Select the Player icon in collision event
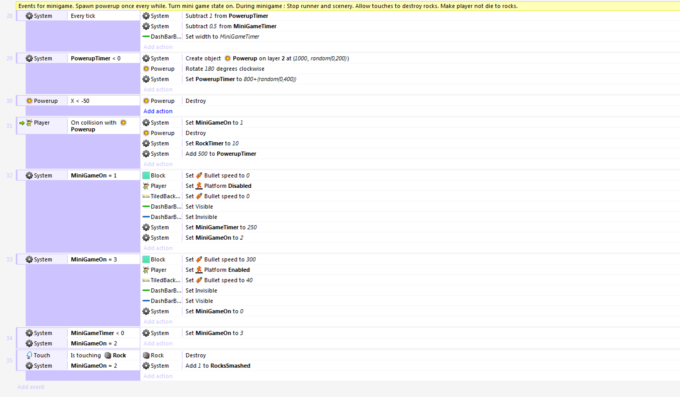 point(29,123)
